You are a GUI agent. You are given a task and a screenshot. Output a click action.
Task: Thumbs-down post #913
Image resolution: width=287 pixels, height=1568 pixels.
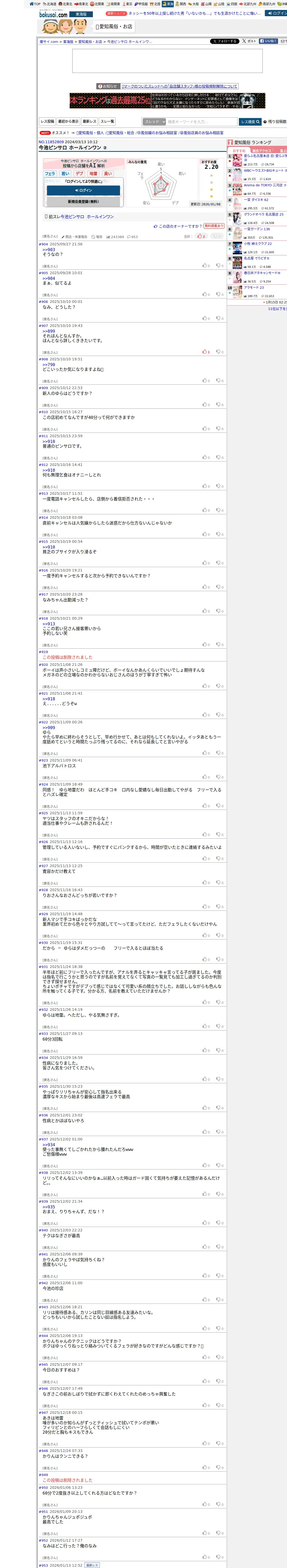tap(220, 510)
